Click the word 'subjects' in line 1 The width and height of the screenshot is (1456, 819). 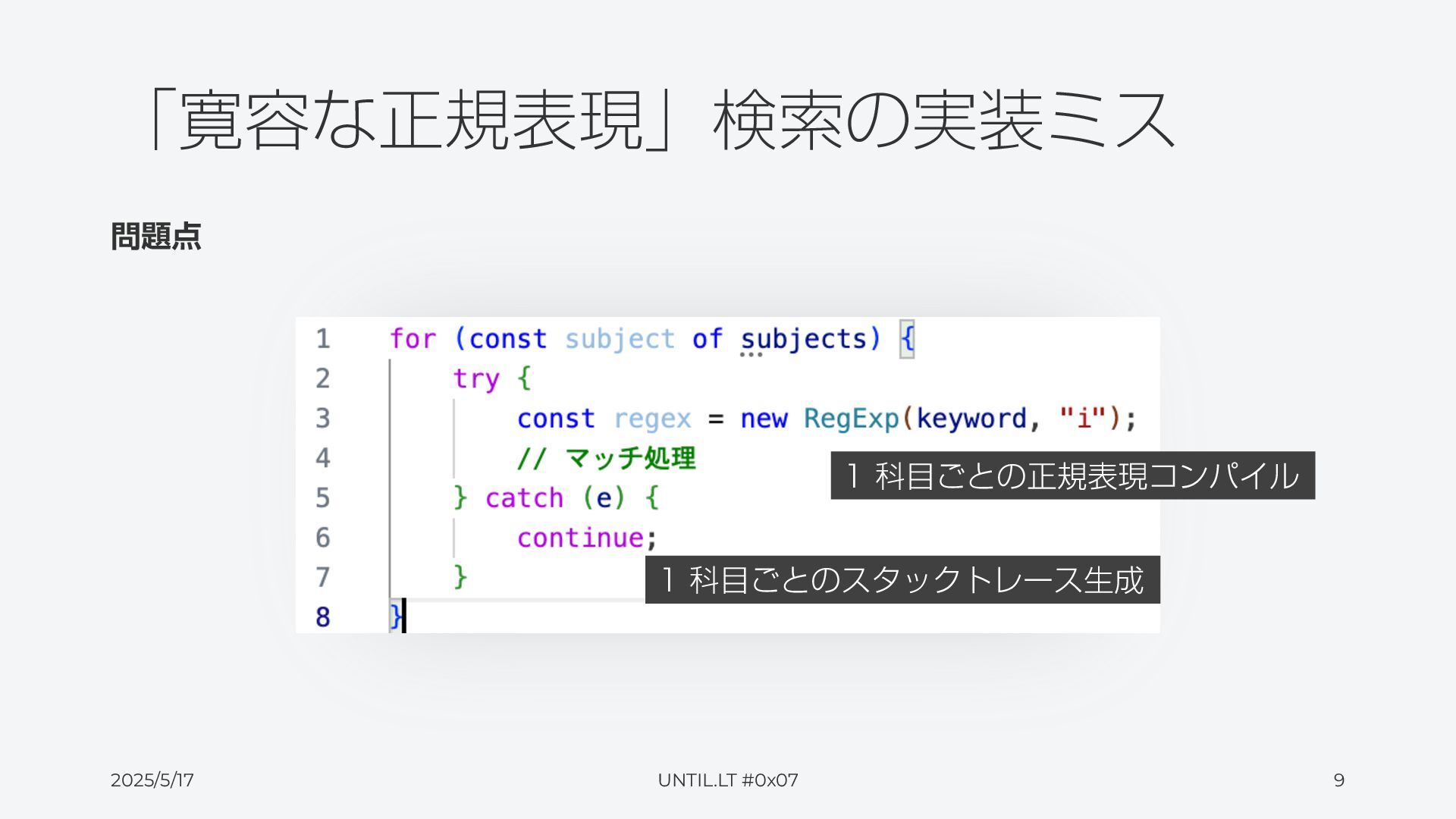803,339
